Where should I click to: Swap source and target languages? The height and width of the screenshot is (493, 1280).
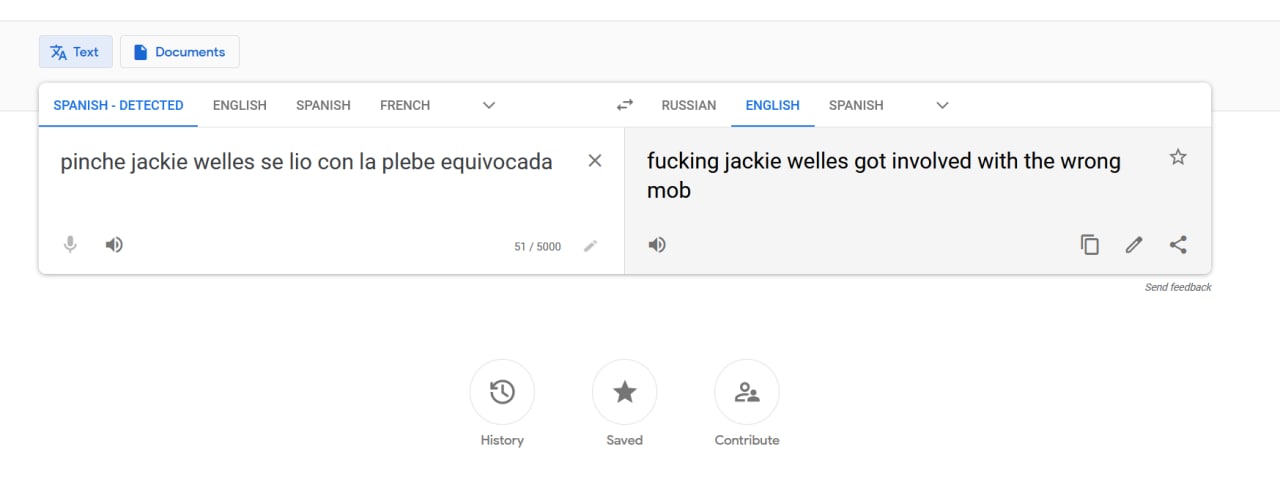[x=625, y=105]
